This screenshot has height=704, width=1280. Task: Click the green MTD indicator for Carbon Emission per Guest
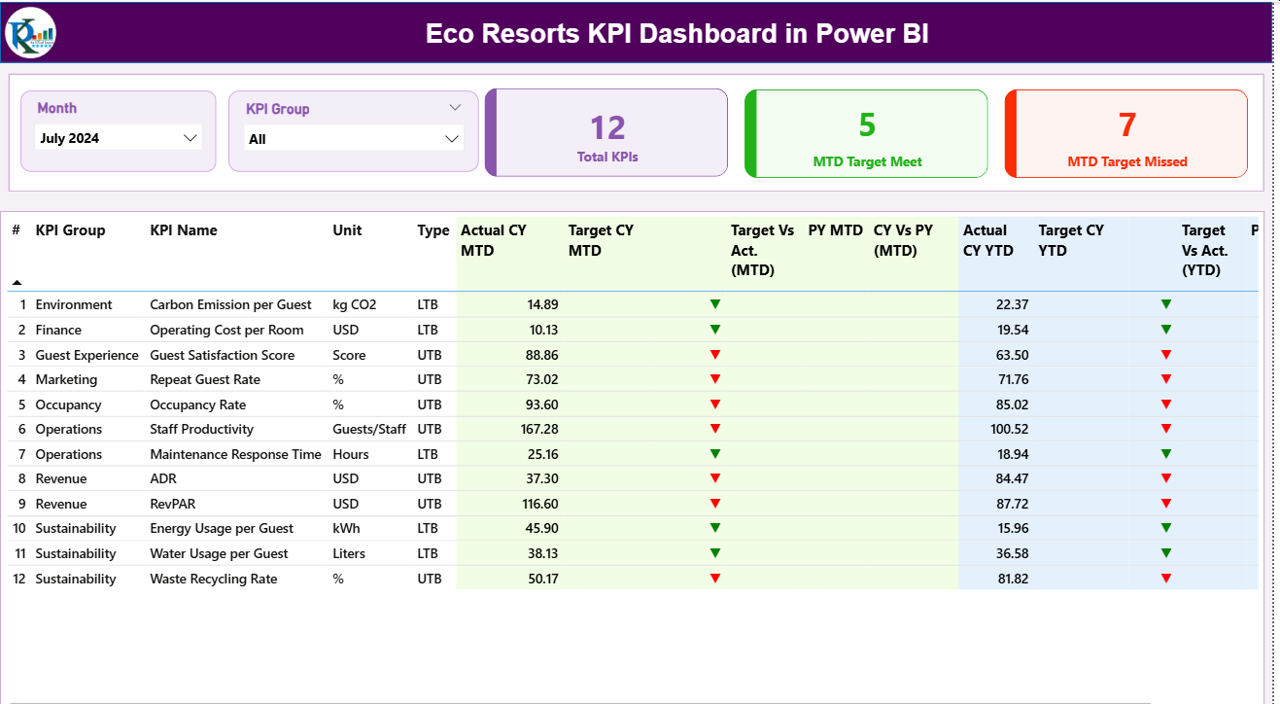pos(714,304)
